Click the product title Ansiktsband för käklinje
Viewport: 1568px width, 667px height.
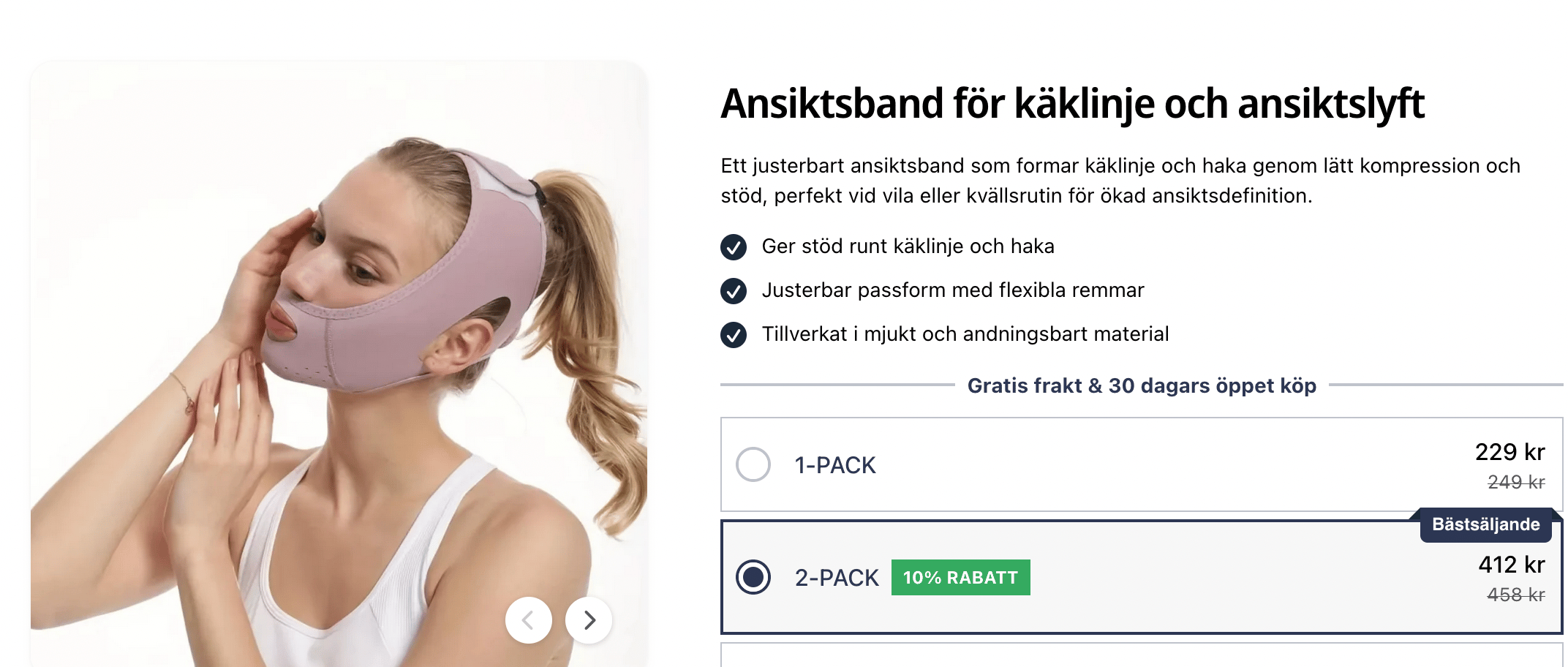coord(1072,104)
